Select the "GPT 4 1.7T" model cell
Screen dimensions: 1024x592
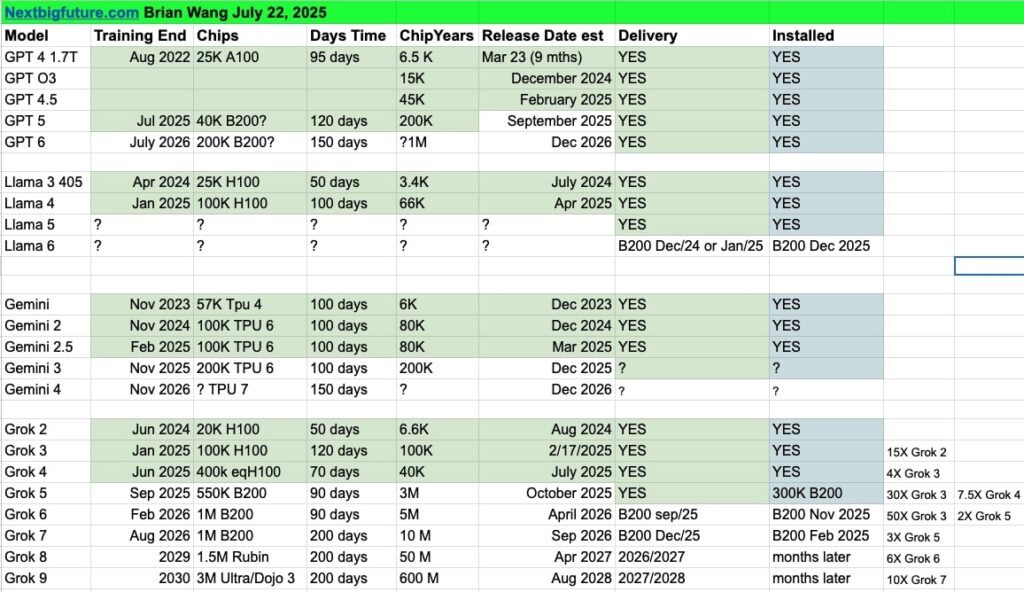pos(46,57)
